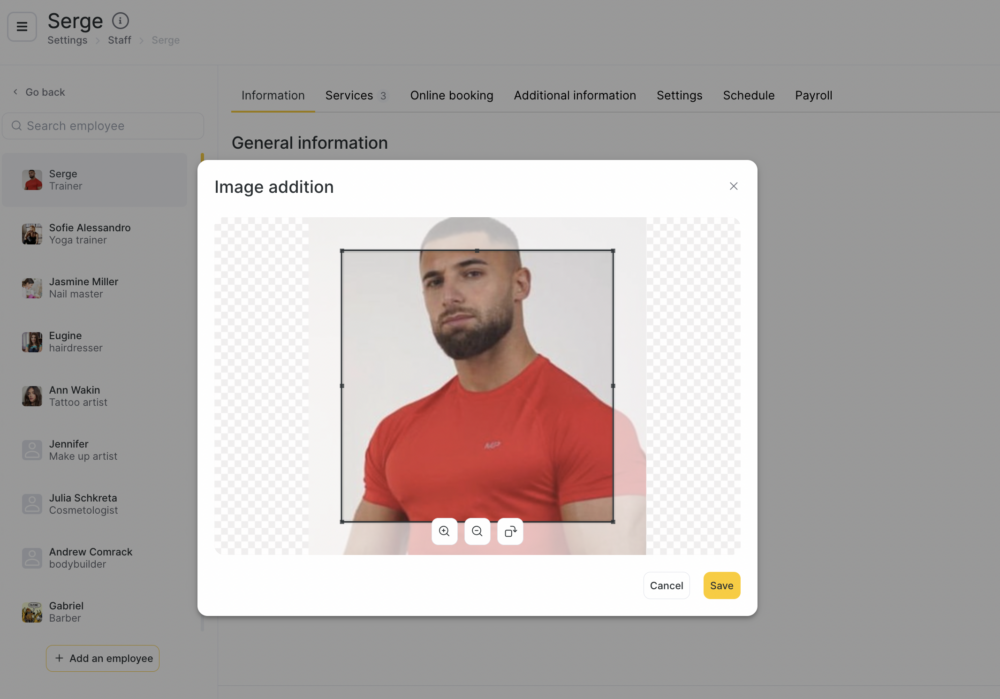Click the Go back arrow
Screen dimensions: 1000x699
(x=15, y=92)
